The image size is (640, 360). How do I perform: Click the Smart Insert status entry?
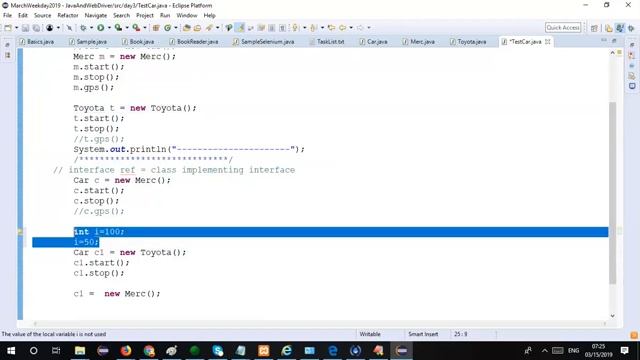tap(423, 334)
